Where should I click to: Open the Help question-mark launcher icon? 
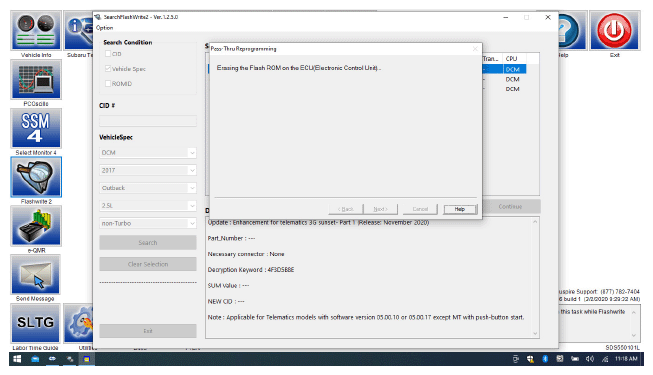[x=573, y=31]
